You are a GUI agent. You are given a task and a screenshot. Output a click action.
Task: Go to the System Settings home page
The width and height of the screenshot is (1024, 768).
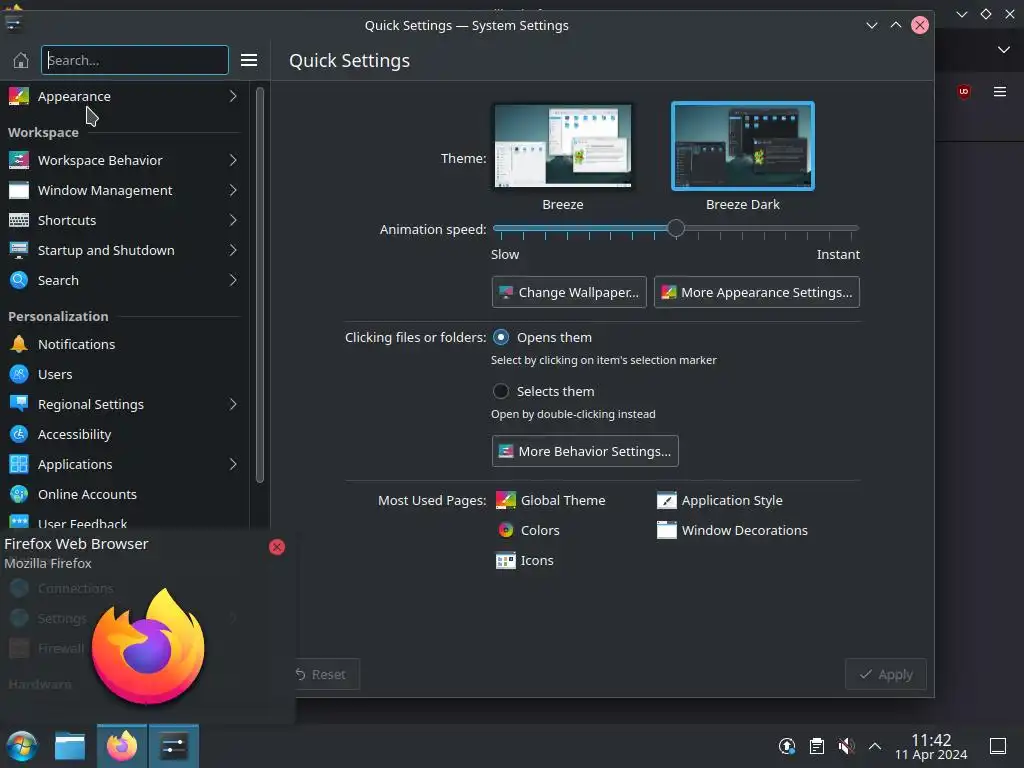point(21,60)
